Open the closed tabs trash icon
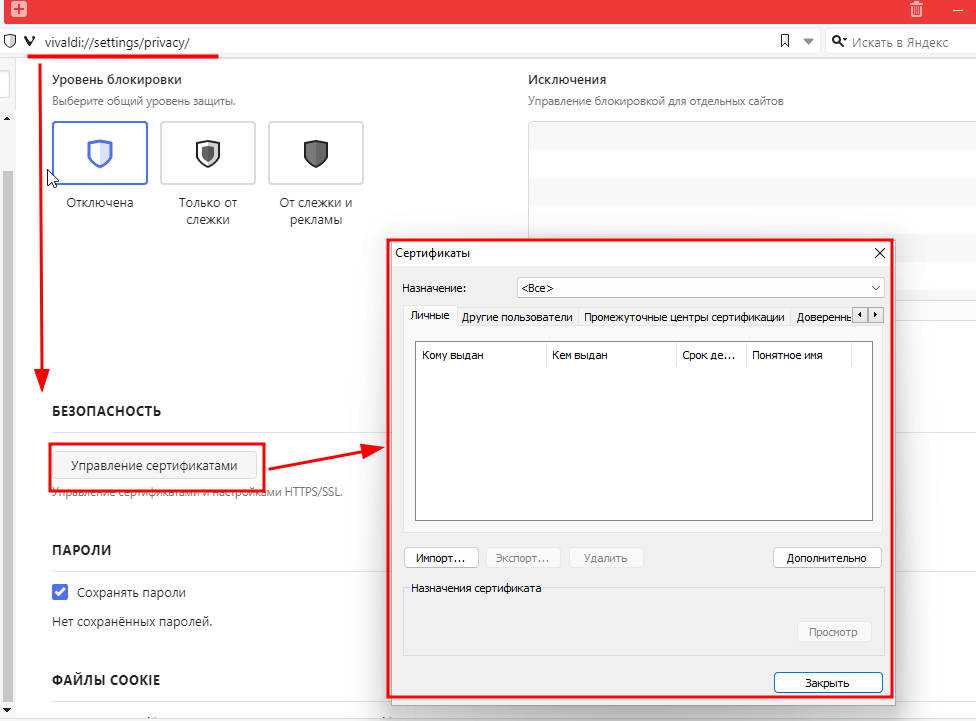The height and width of the screenshot is (721, 976). click(916, 9)
